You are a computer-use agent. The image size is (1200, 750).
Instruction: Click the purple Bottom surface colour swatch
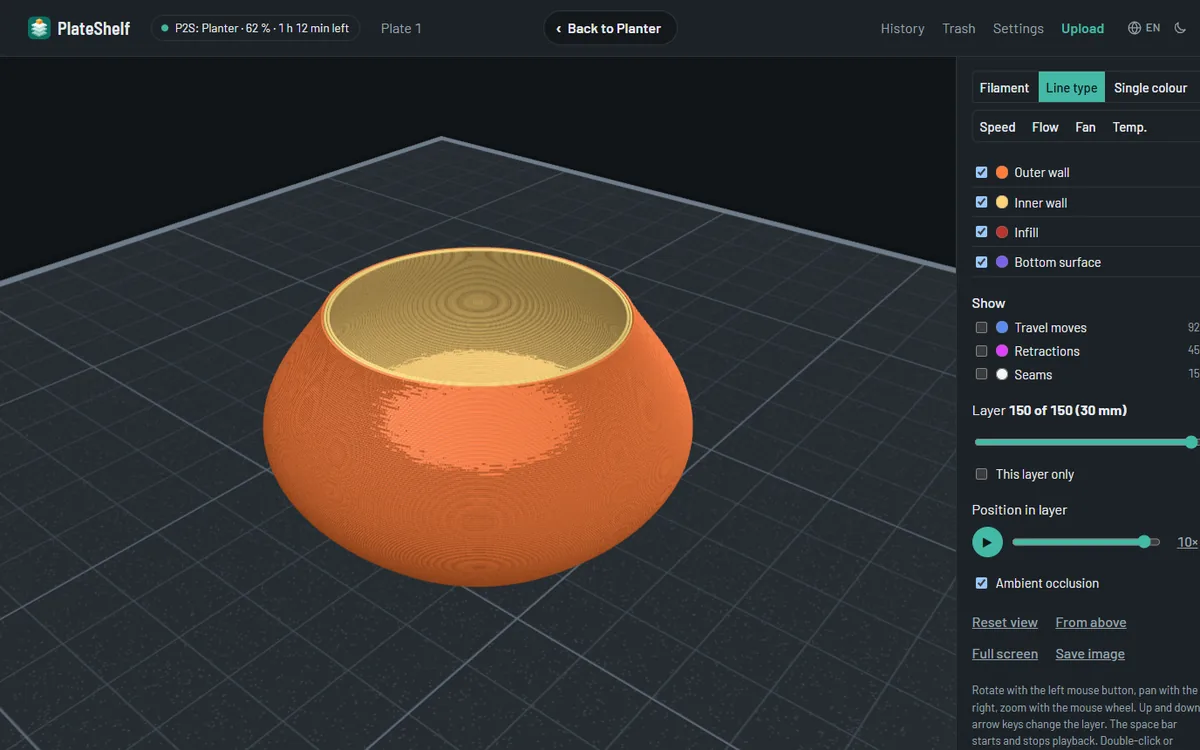[x=1002, y=262]
